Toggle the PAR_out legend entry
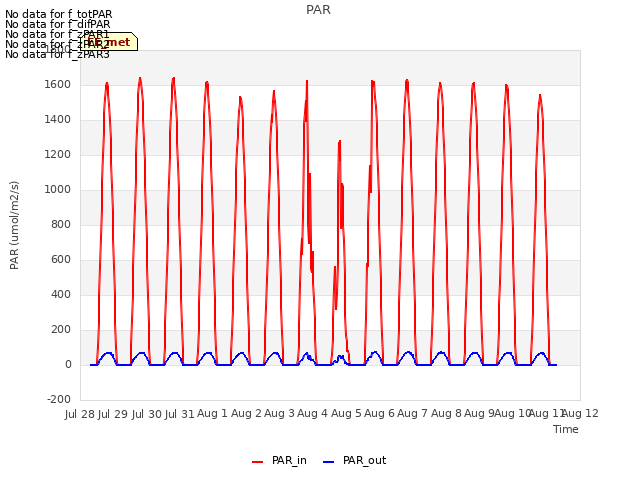 pos(354,460)
